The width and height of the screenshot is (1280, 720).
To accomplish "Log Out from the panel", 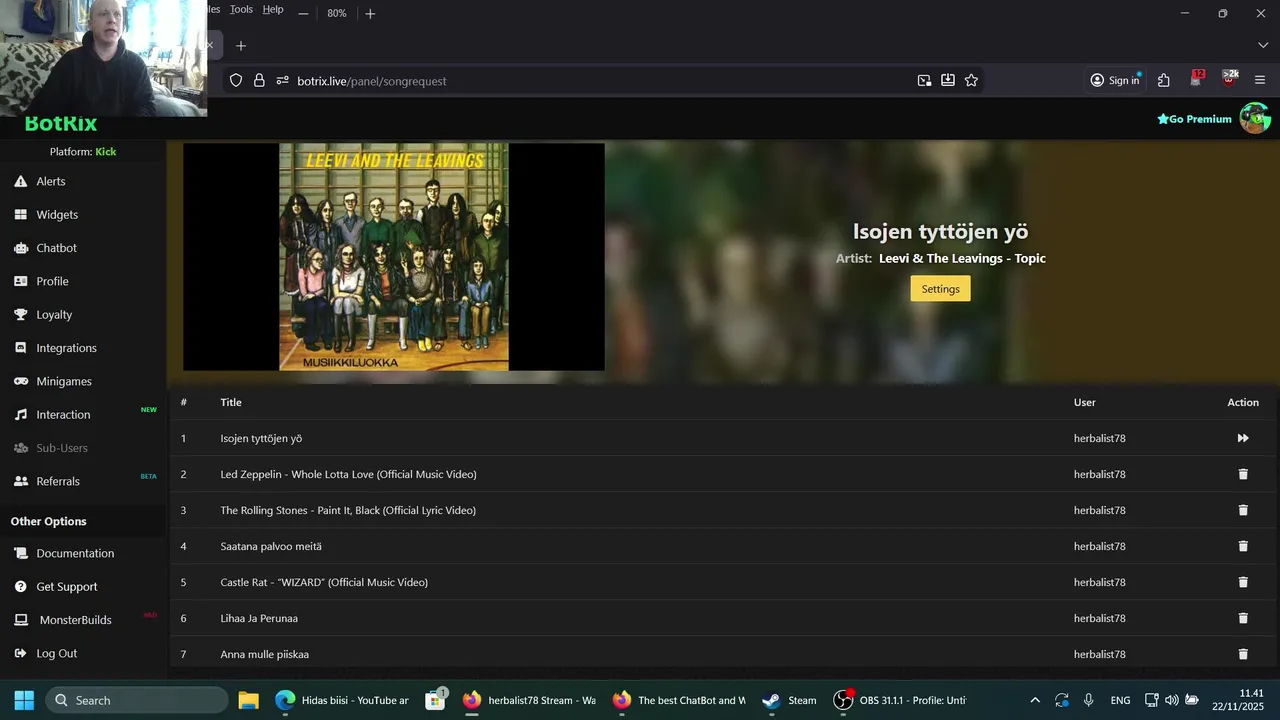I will click(x=56, y=653).
